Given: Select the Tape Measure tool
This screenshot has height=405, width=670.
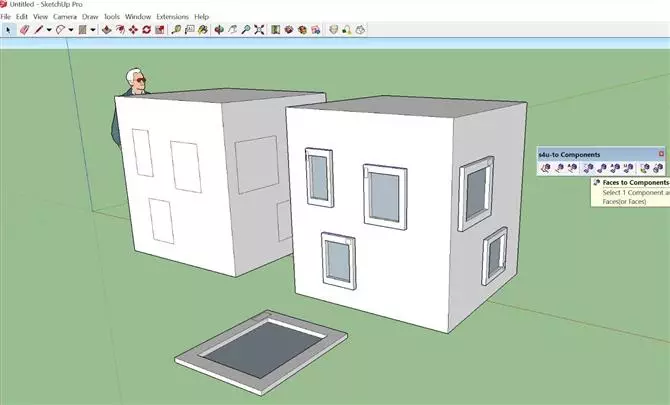Looking at the screenshot, I should 176,30.
